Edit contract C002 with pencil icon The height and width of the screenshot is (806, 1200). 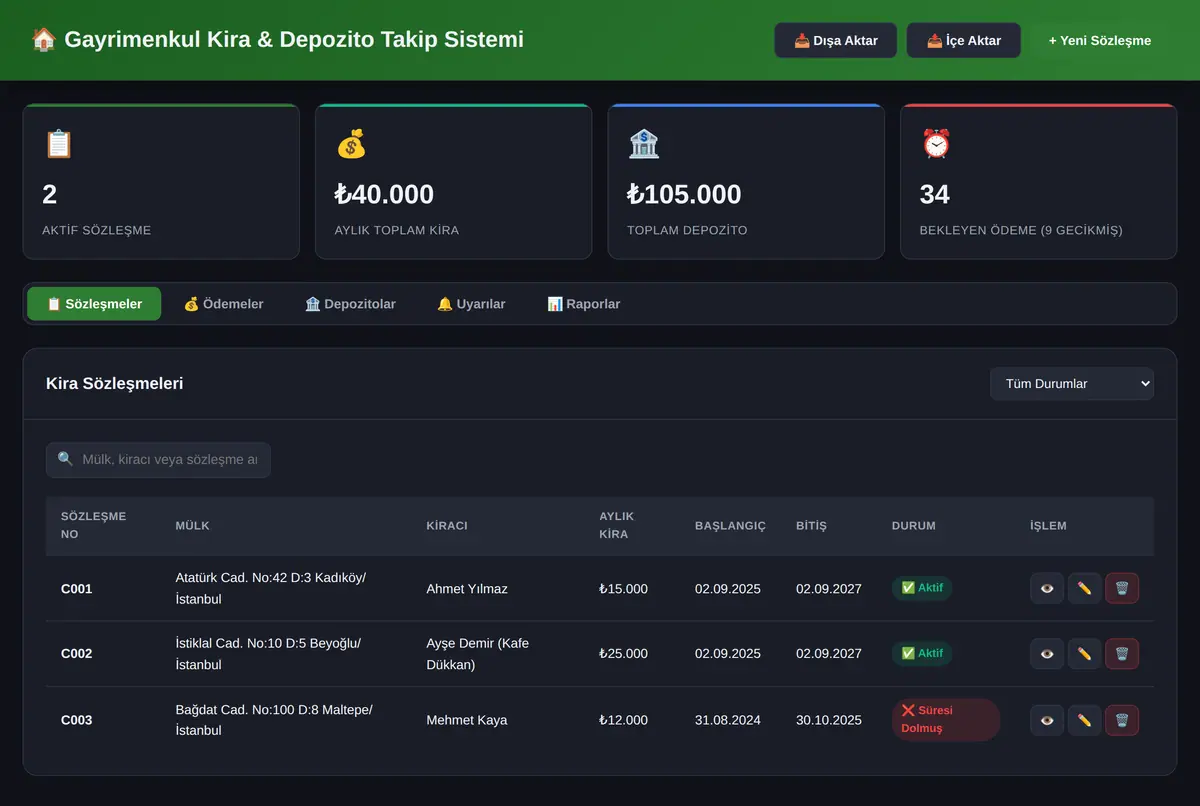[x=1085, y=654]
